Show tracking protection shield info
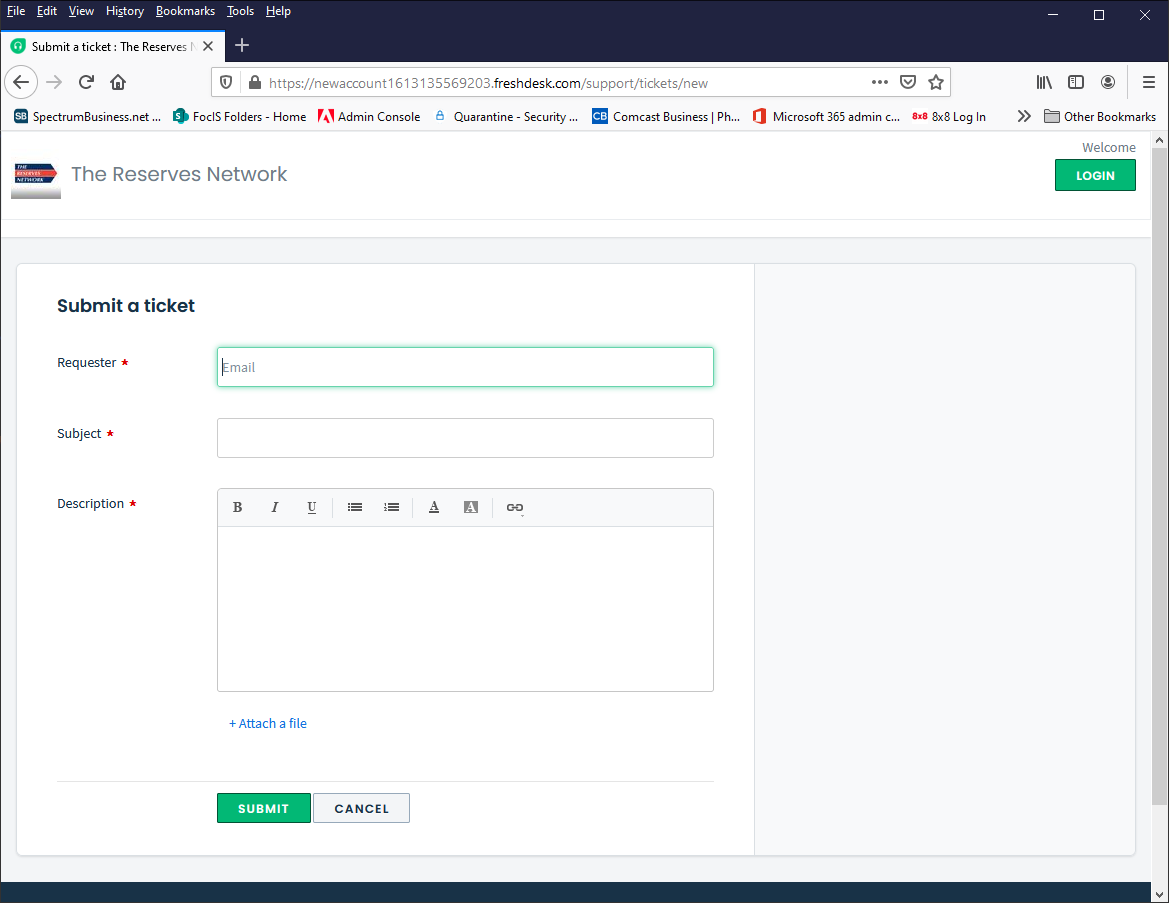Viewport: 1169px width, 903px height. click(x=226, y=83)
